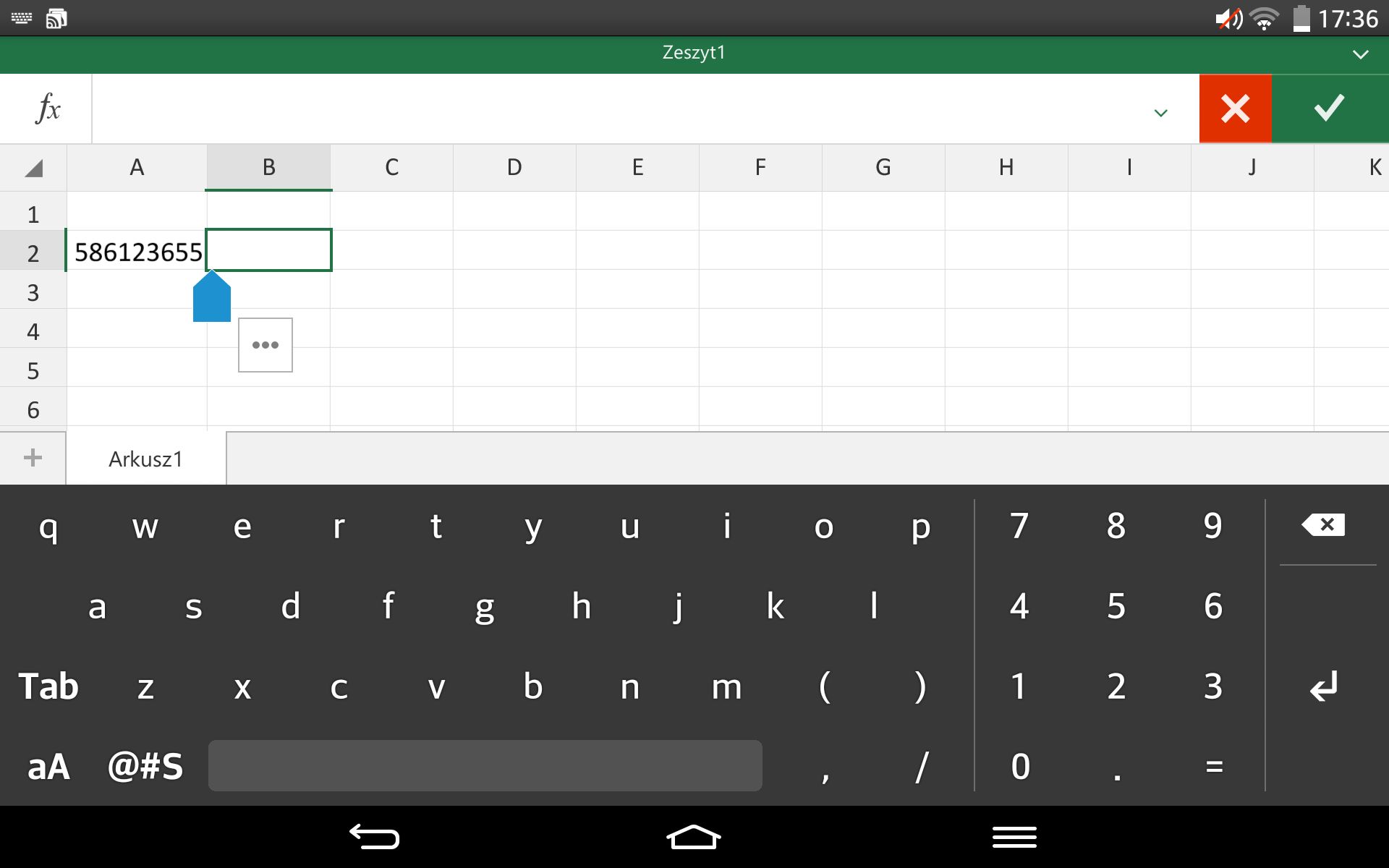The height and width of the screenshot is (868, 1389).
Task: Select column D header
Action: point(514,168)
